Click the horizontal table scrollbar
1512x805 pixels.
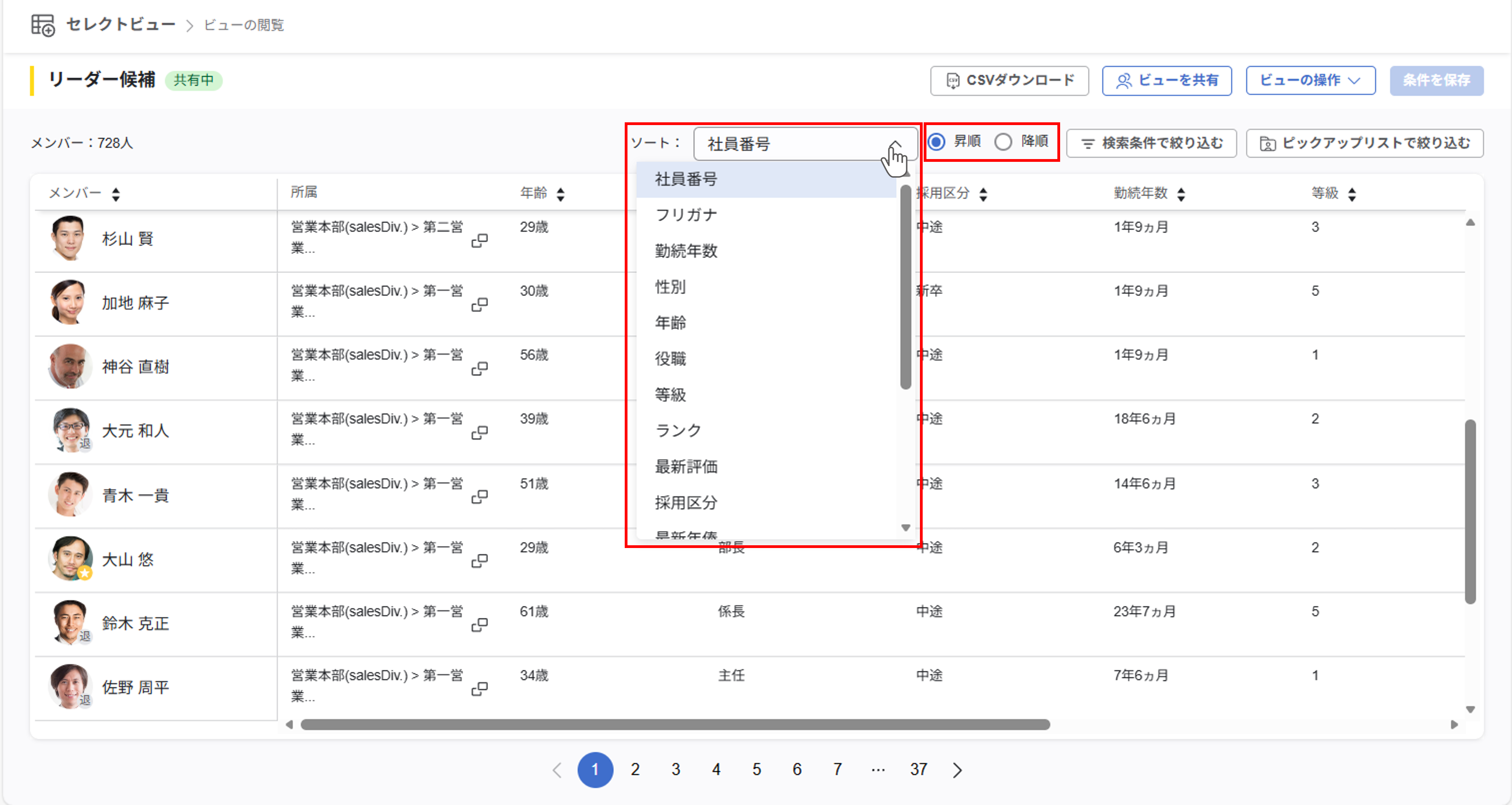[x=675, y=725]
